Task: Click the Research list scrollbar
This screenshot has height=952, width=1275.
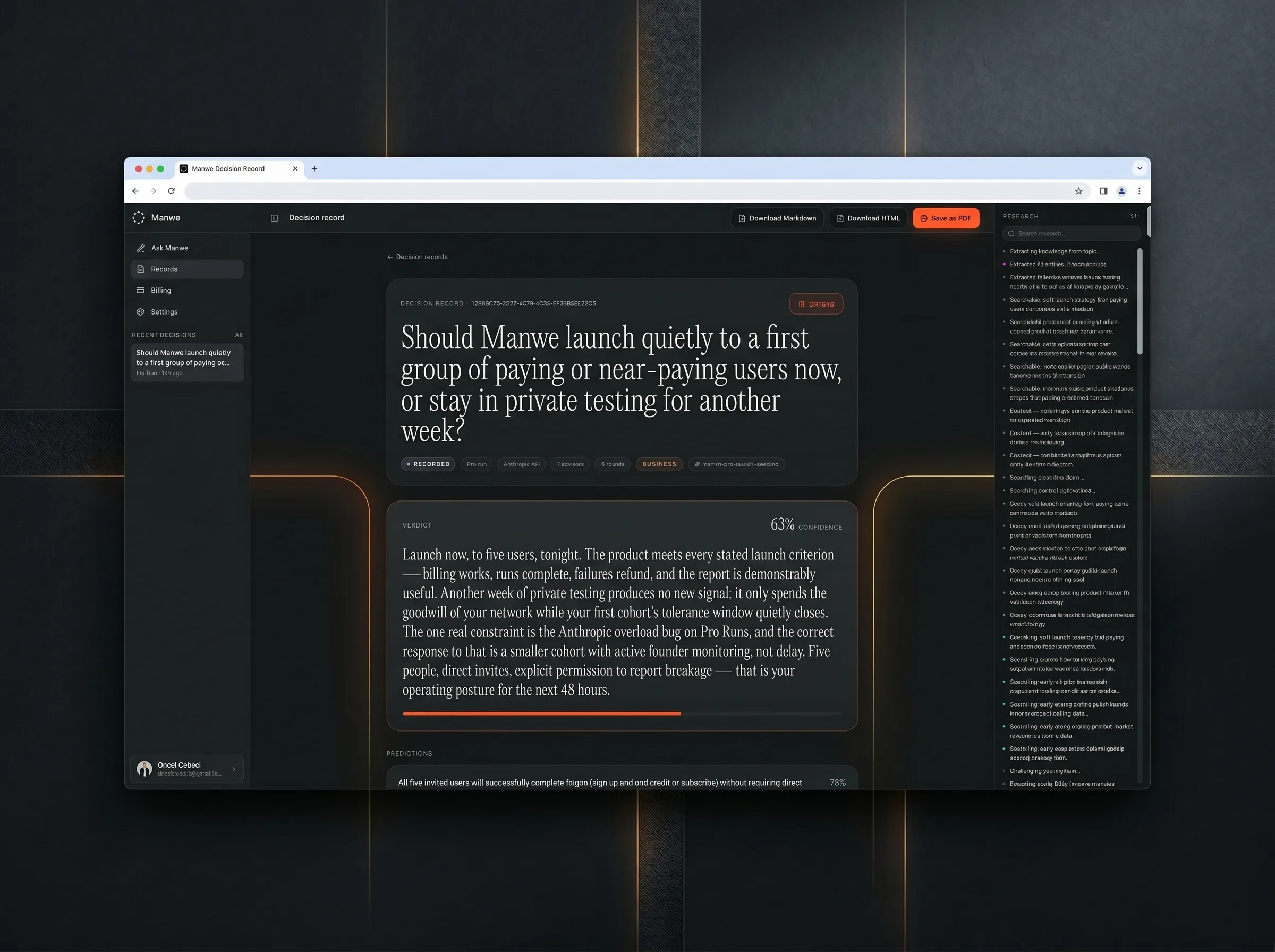Action: tap(1139, 301)
